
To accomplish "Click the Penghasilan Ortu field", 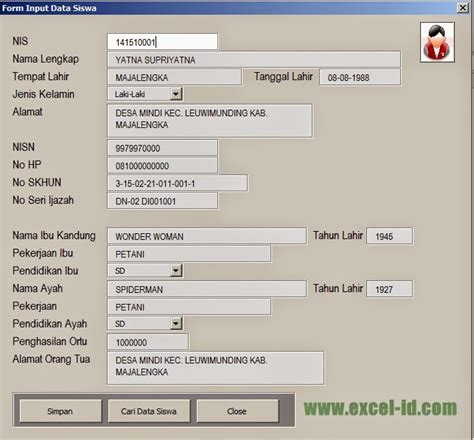I will pyautogui.click(x=148, y=342).
